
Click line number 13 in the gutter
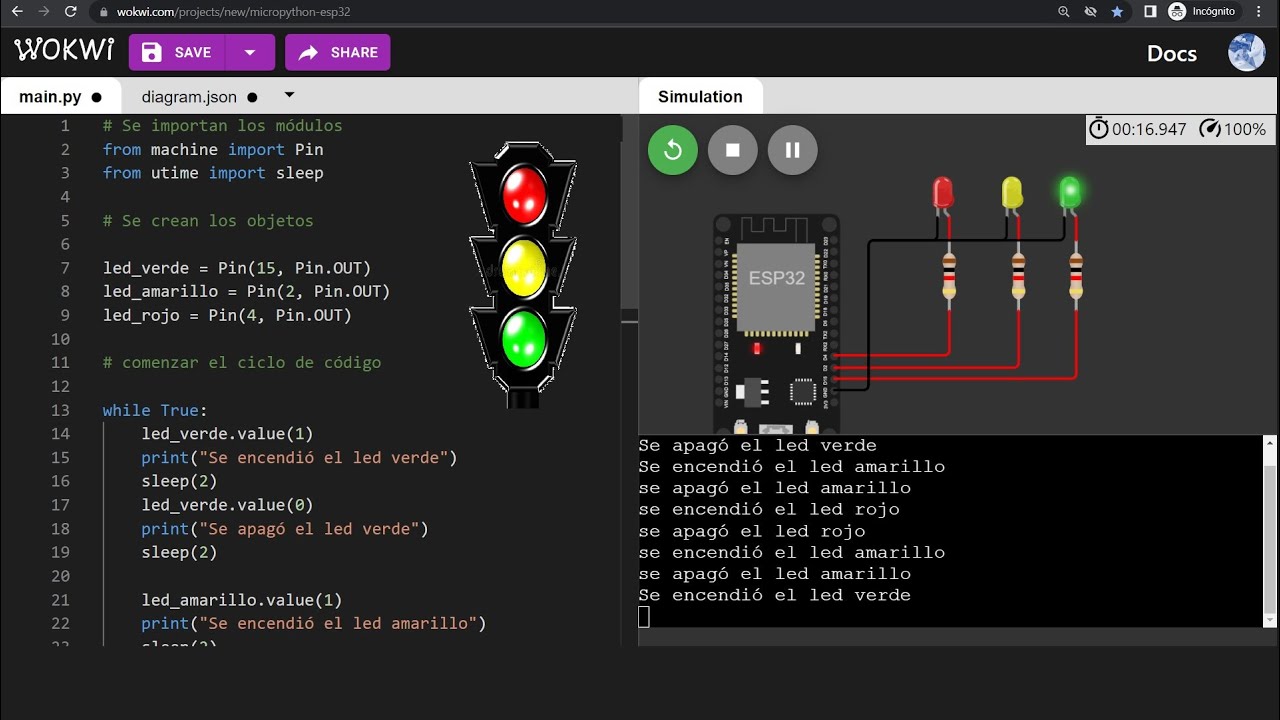[60, 410]
